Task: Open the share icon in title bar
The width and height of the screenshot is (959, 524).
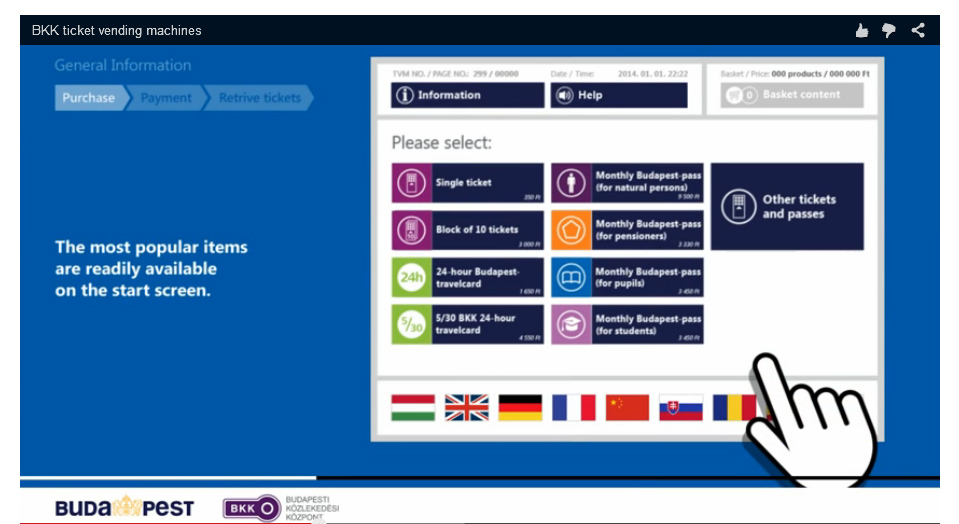Action: click(x=918, y=31)
